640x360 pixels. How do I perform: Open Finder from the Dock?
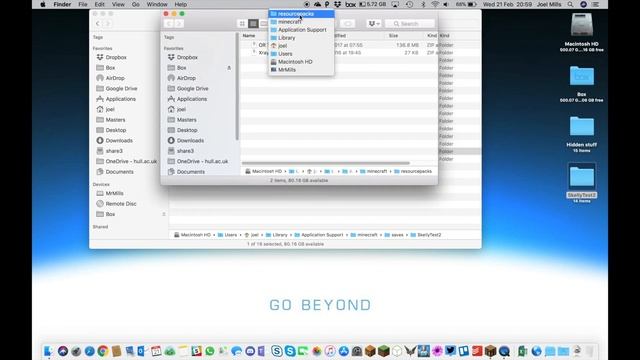pyautogui.click(x=49, y=351)
